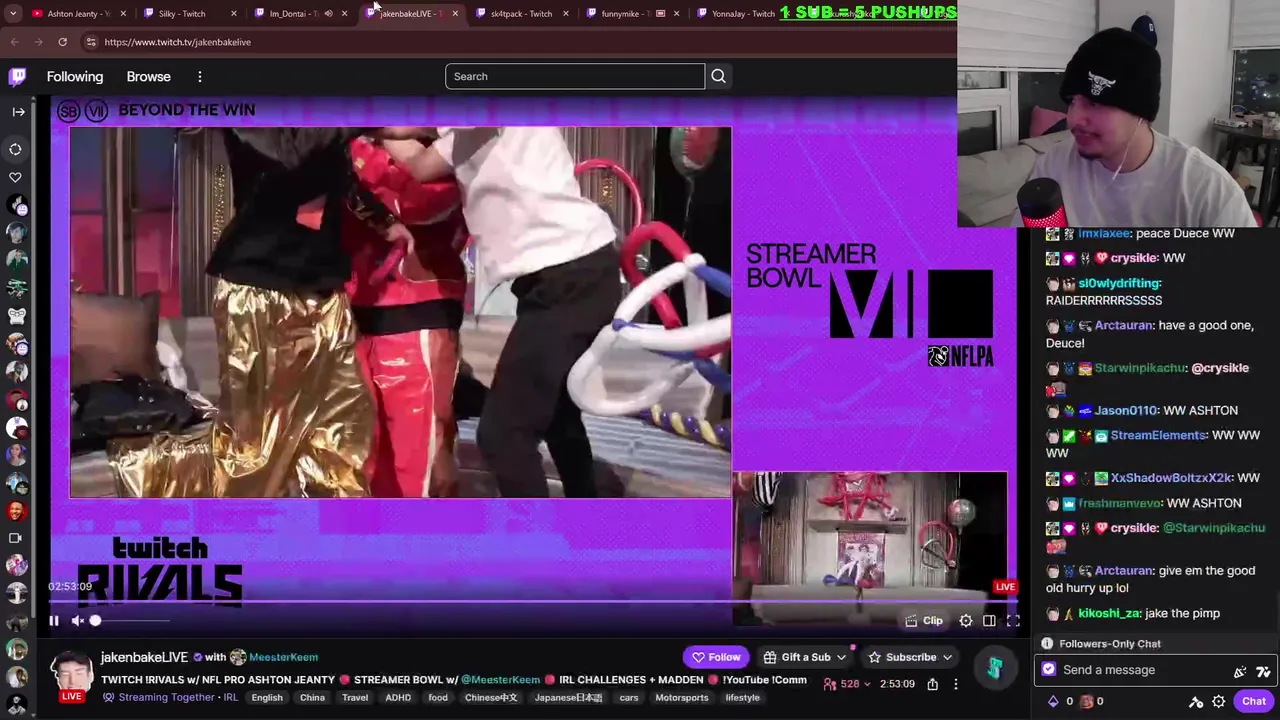Open Subscribe dropdown chevron

(x=947, y=657)
